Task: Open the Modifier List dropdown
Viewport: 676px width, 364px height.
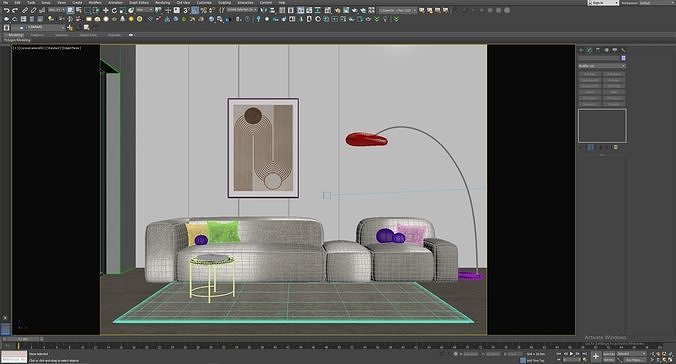Action: point(601,66)
